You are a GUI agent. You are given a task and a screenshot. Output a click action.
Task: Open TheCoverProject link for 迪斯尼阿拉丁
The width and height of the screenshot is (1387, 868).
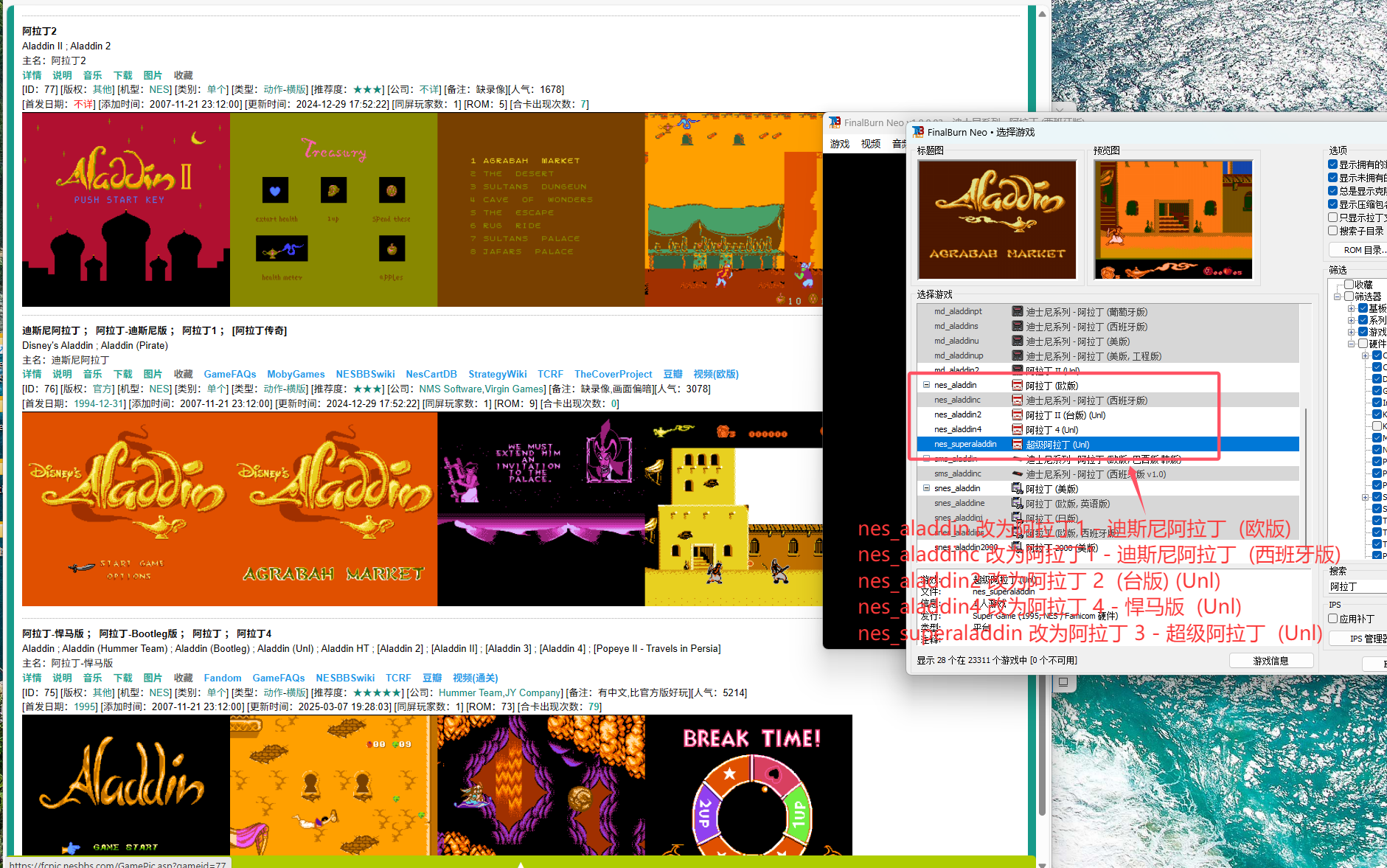coord(613,375)
